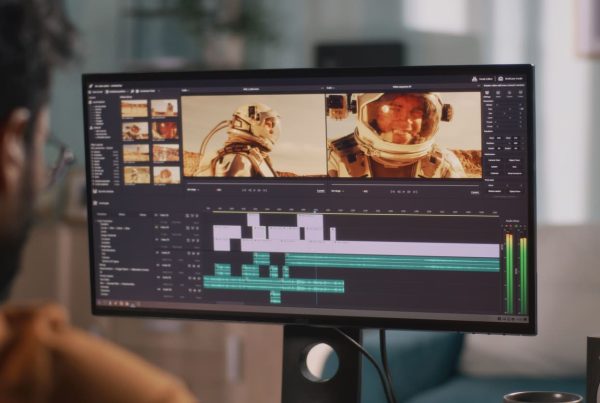
Task: Toggle the first header icon on the top video track
Action: click(187, 216)
